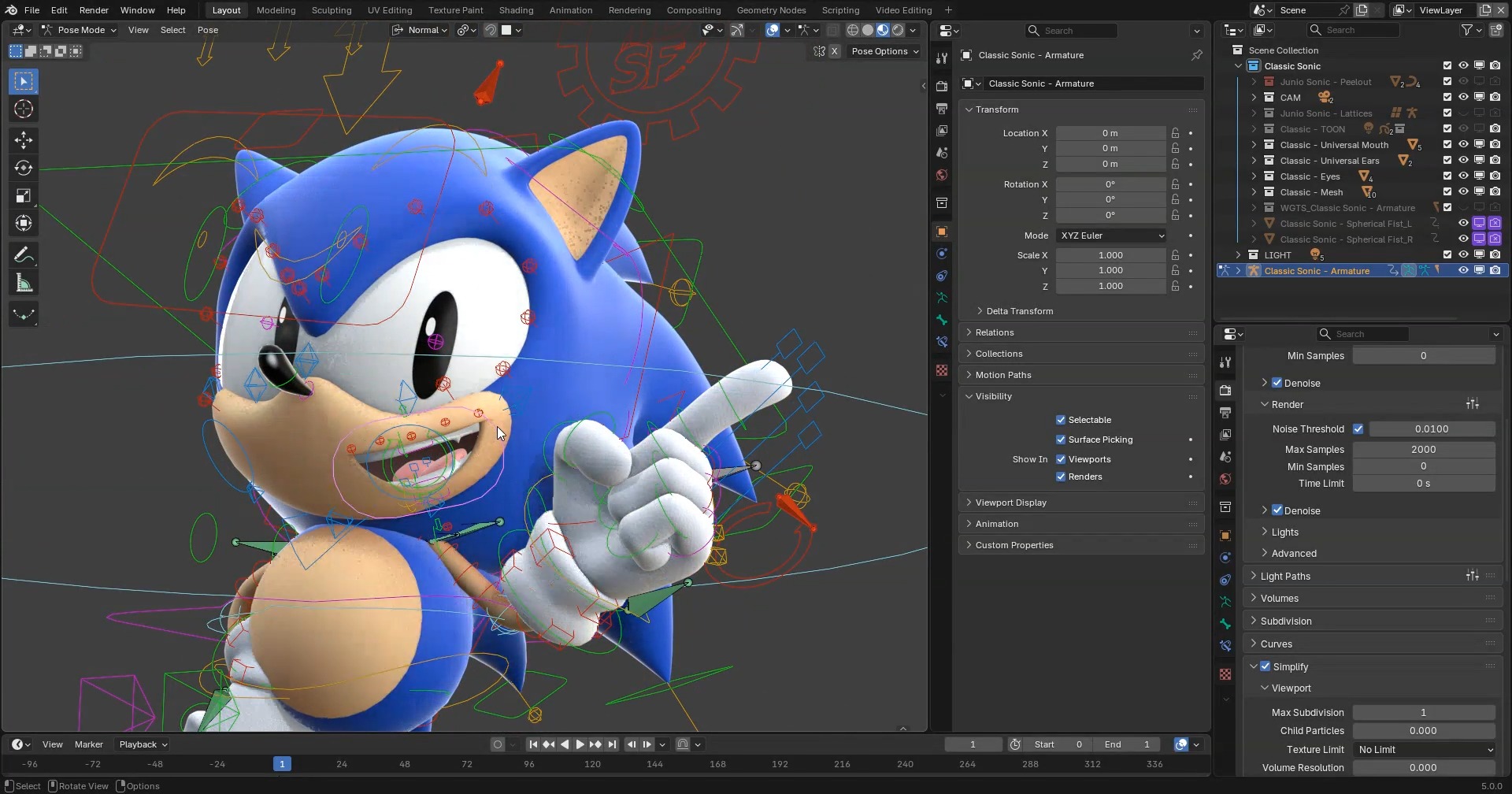The image size is (1512, 794).
Task: Activate the Transform tool
Action: tap(24, 224)
